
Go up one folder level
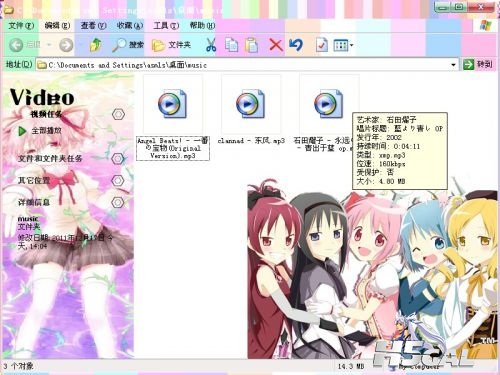96,45
